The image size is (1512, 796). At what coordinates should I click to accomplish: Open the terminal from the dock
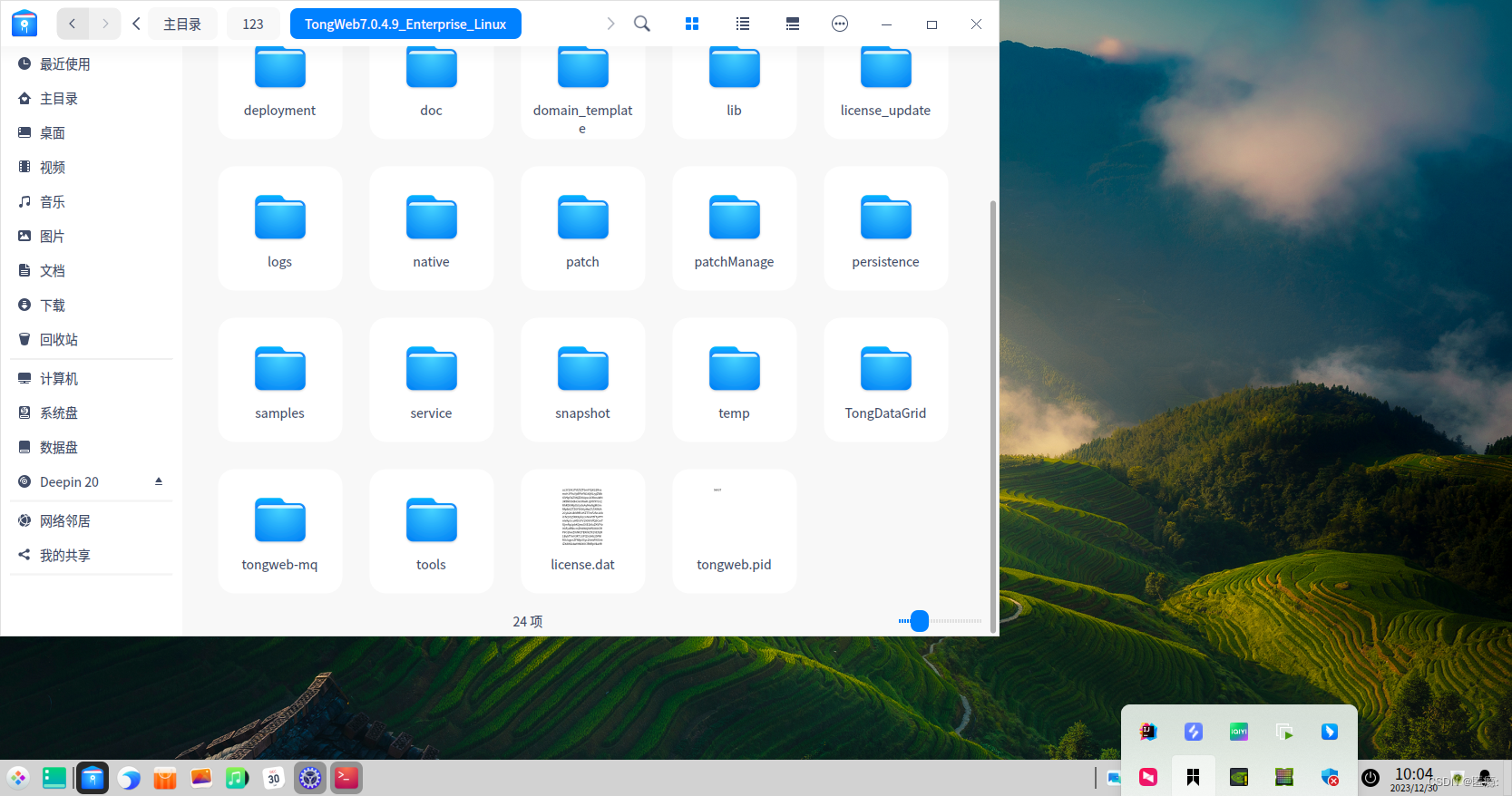pyautogui.click(x=346, y=778)
